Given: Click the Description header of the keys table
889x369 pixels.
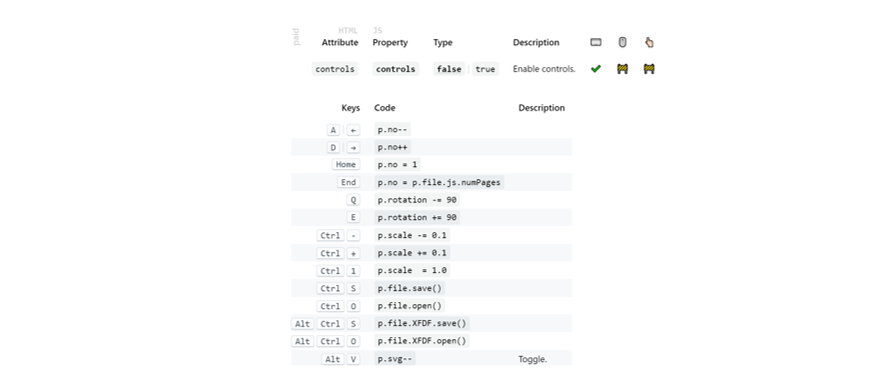Looking at the screenshot, I should [x=541, y=108].
